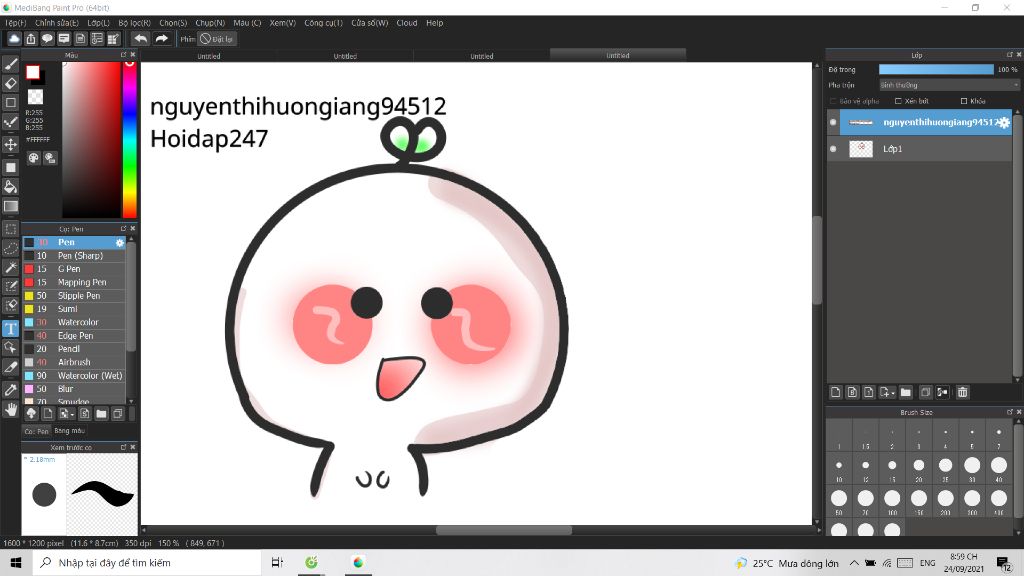Image resolution: width=1024 pixels, height=576 pixels.
Task: Switch to the Bảng màu tab
Action: click(70, 431)
